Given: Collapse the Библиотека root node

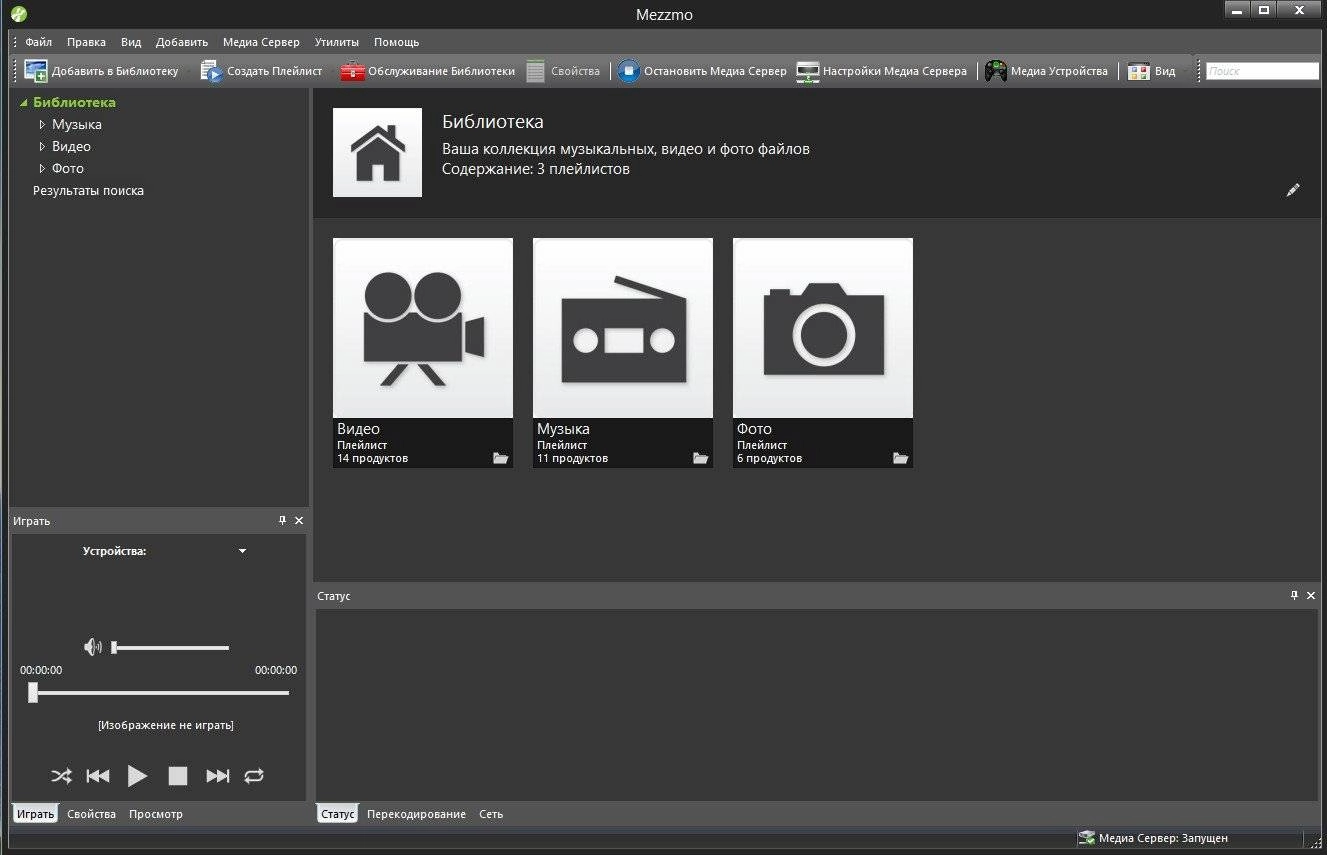Looking at the screenshot, I should click(24, 103).
